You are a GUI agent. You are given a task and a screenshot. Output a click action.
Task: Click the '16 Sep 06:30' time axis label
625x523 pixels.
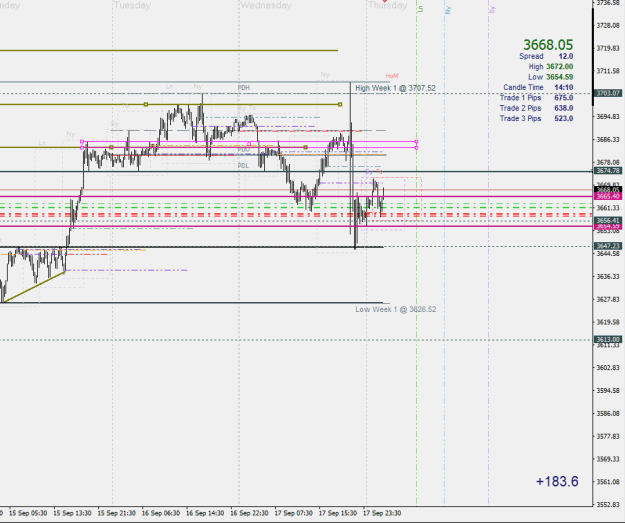tap(161, 513)
